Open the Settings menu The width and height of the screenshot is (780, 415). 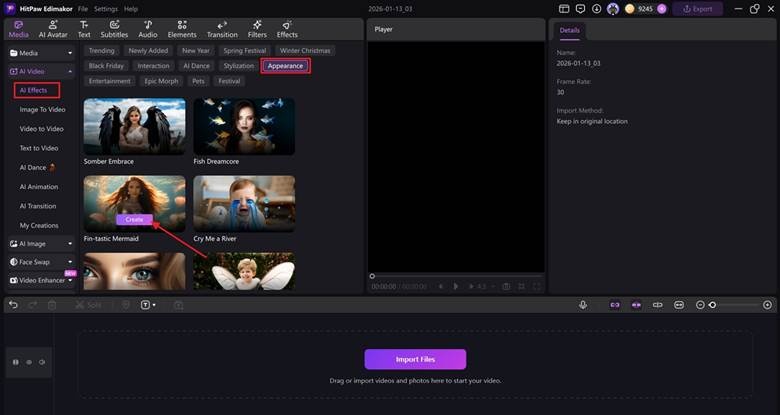[106, 9]
